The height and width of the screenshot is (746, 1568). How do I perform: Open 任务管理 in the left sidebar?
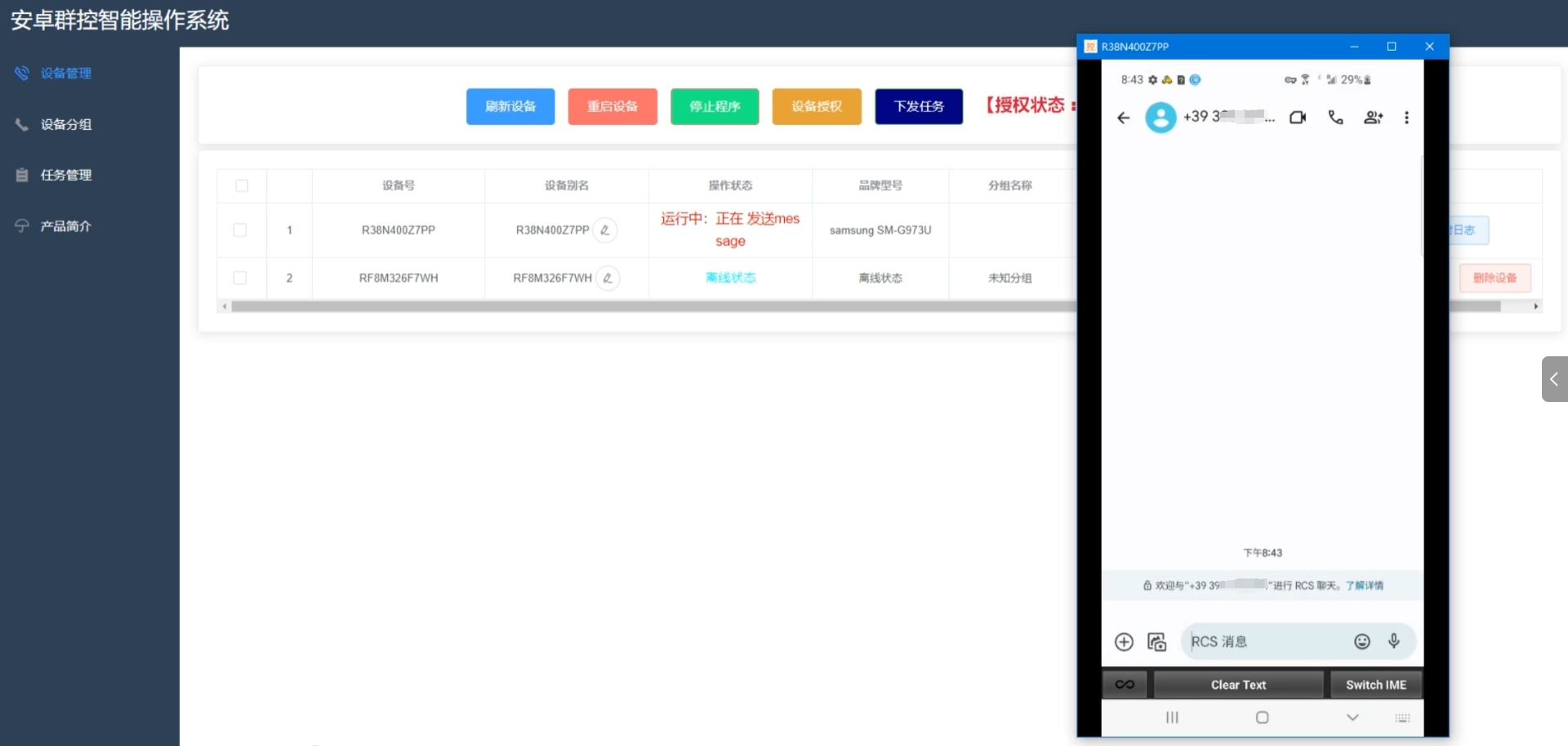click(68, 175)
